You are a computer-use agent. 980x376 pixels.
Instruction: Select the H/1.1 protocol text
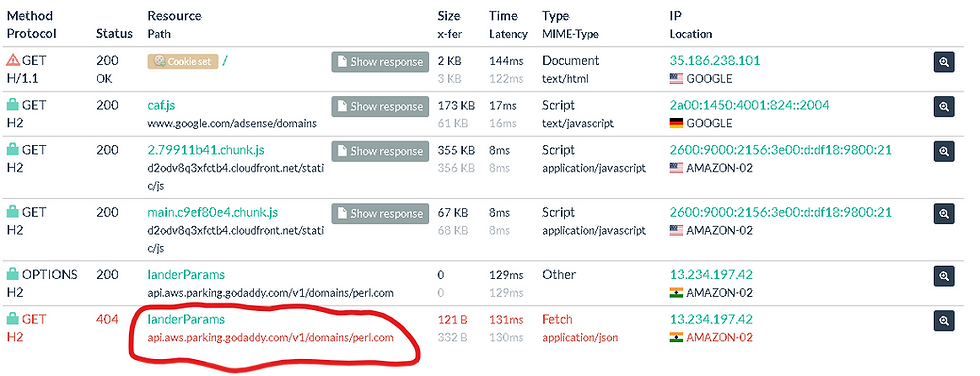(22, 79)
